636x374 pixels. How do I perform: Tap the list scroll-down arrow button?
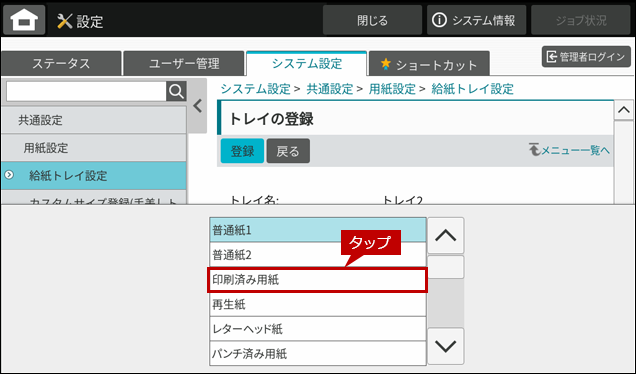pyautogui.click(x=446, y=346)
